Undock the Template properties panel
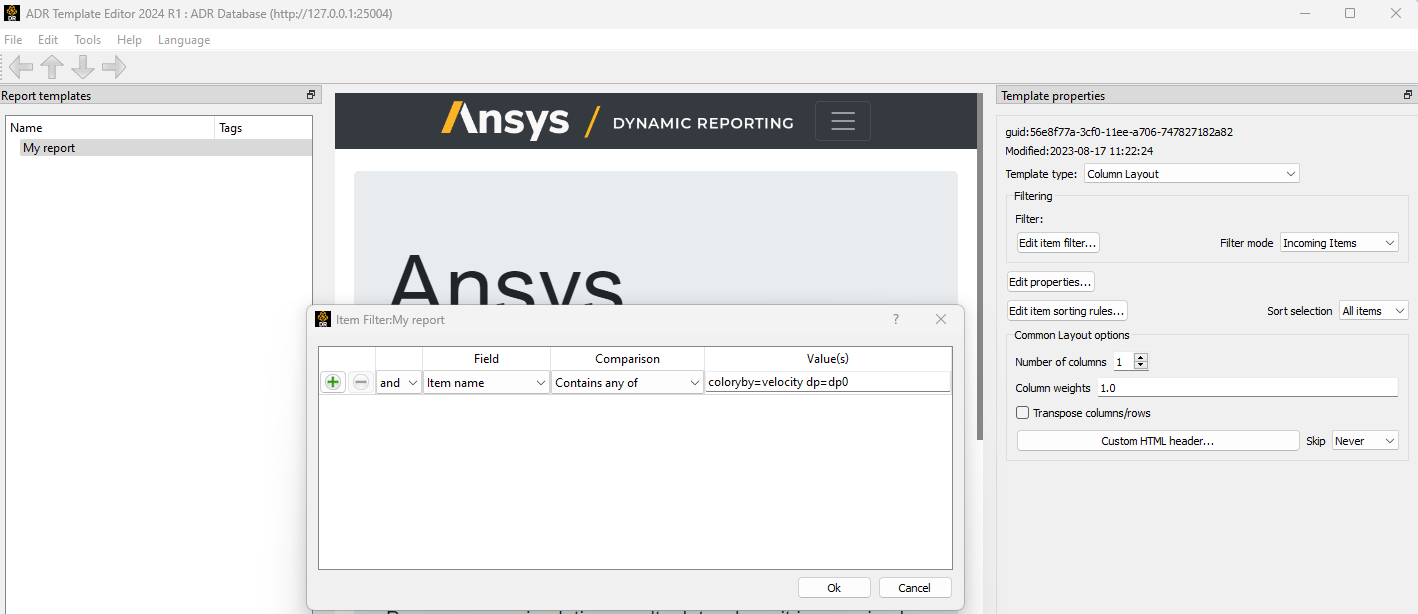 tap(1408, 95)
